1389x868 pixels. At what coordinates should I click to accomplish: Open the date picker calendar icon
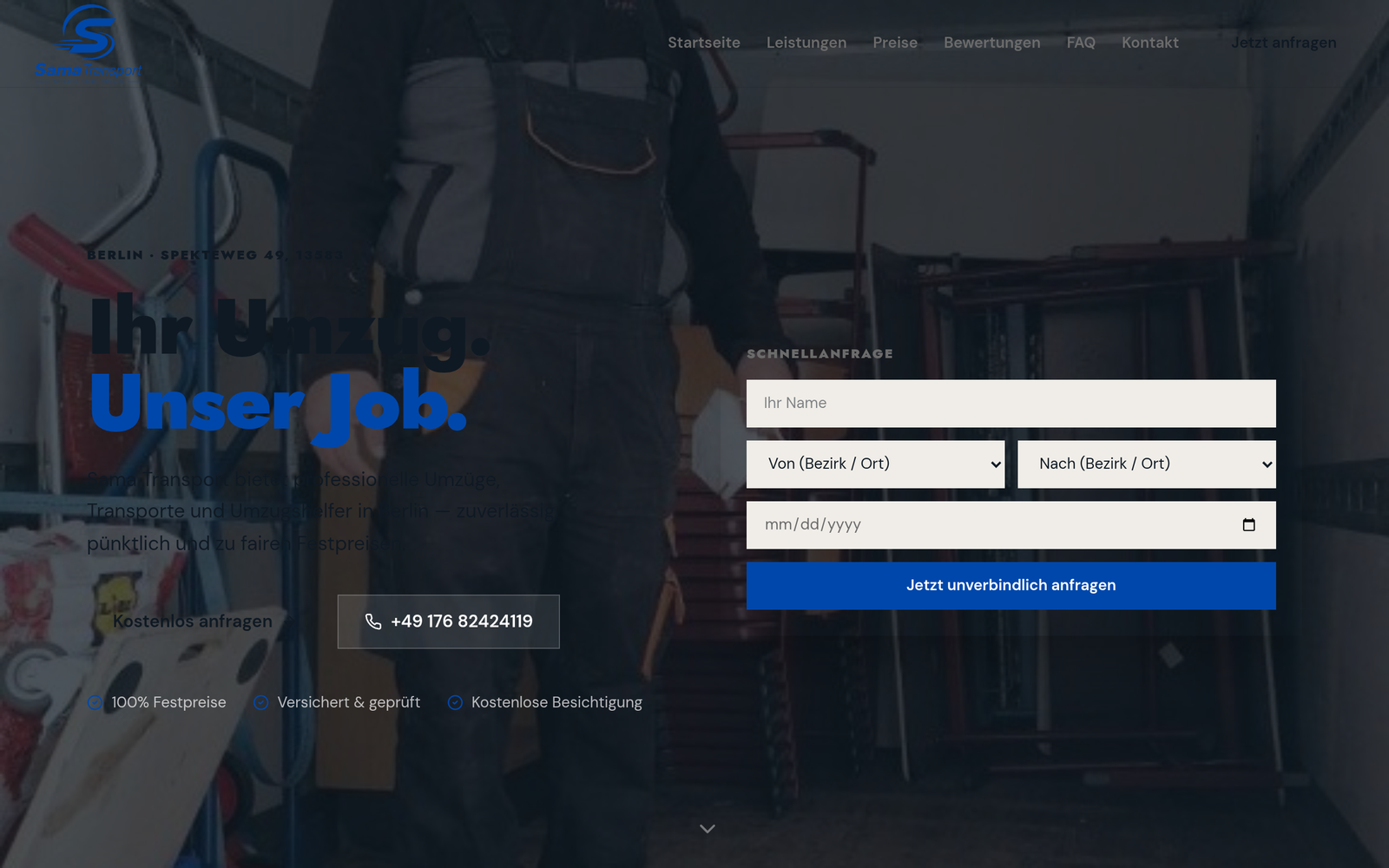click(1248, 524)
